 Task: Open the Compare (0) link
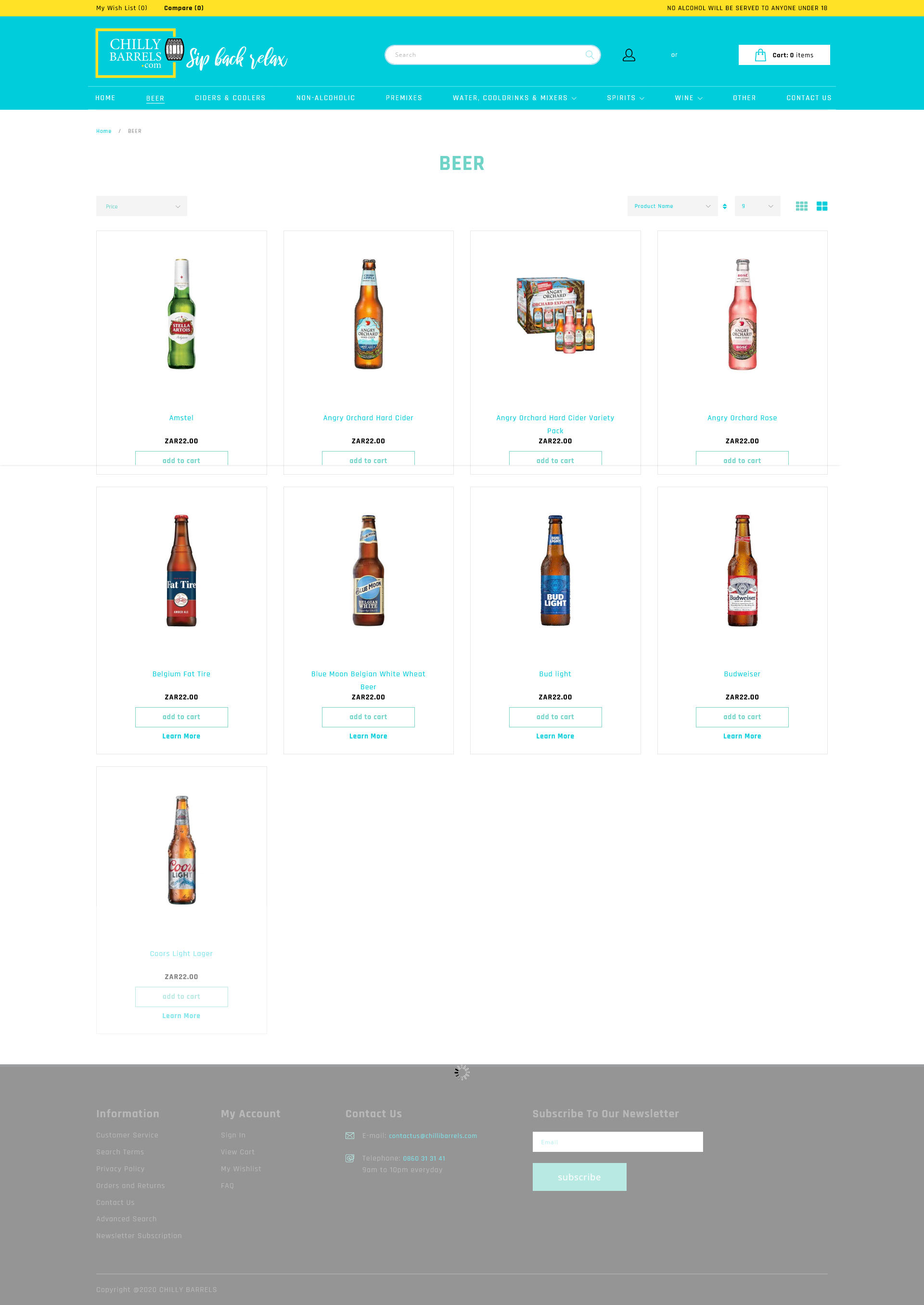(x=184, y=8)
